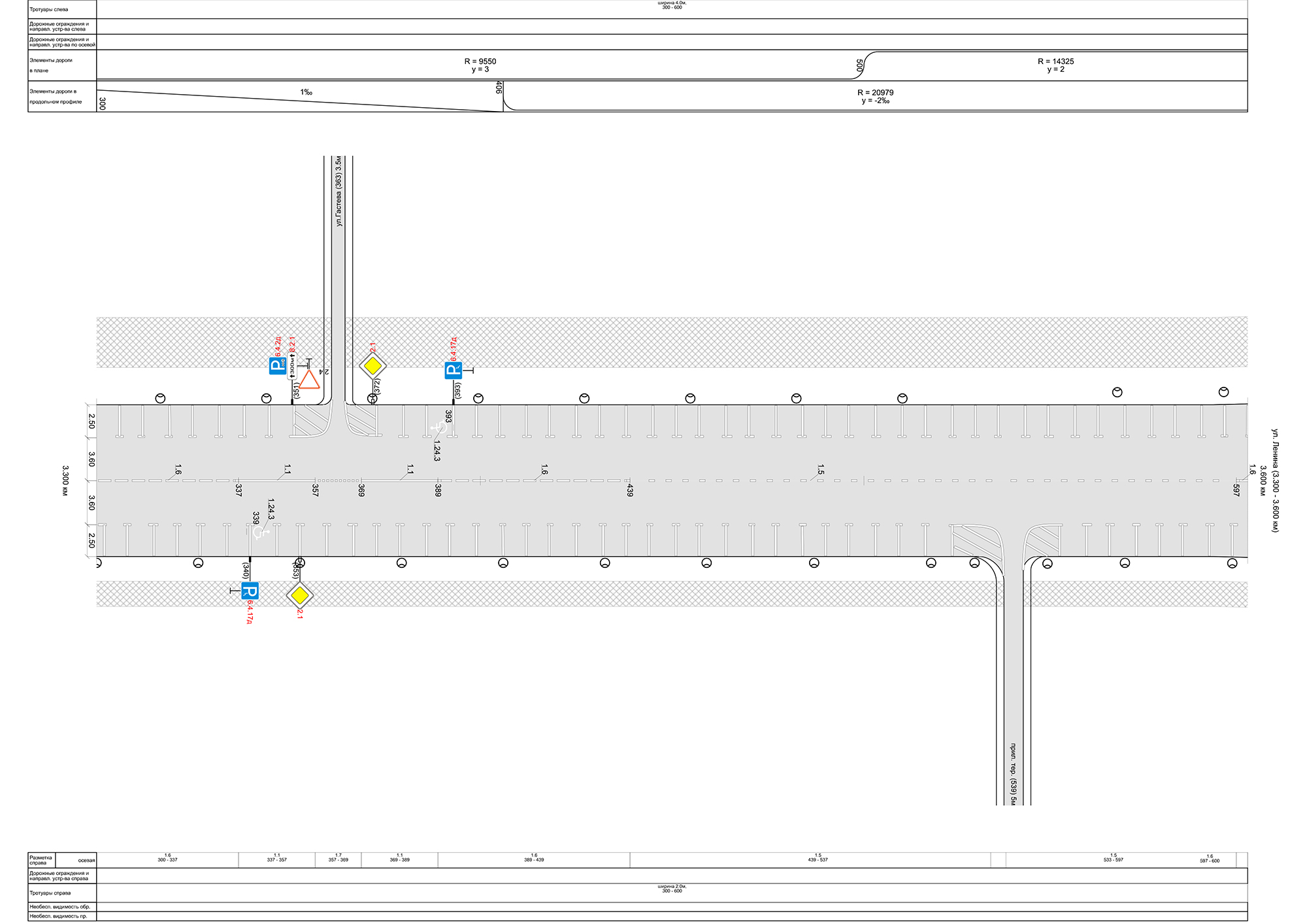Click the '337' centerline station label

[x=239, y=490]
